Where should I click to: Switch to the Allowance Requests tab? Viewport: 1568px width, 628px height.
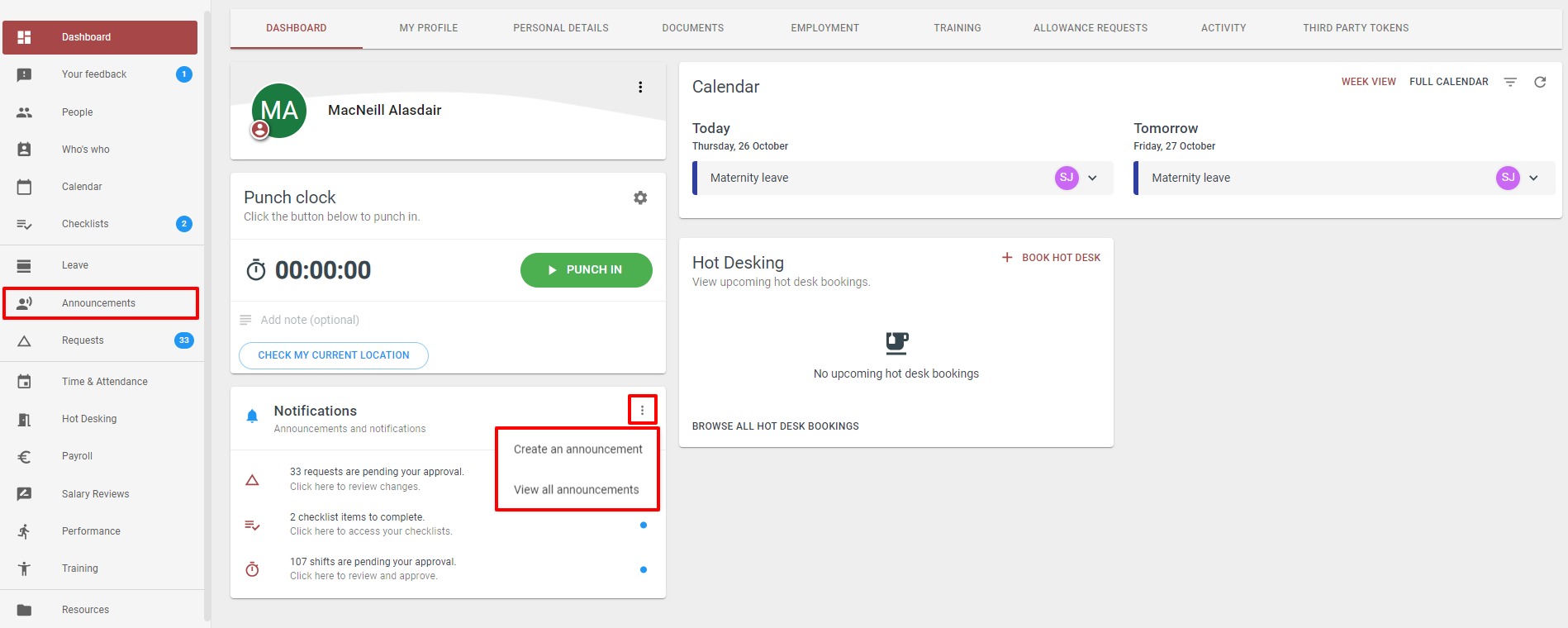1090,28
